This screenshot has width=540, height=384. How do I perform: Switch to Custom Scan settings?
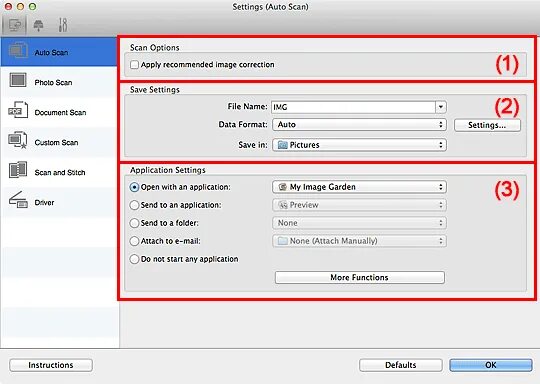tap(59, 142)
